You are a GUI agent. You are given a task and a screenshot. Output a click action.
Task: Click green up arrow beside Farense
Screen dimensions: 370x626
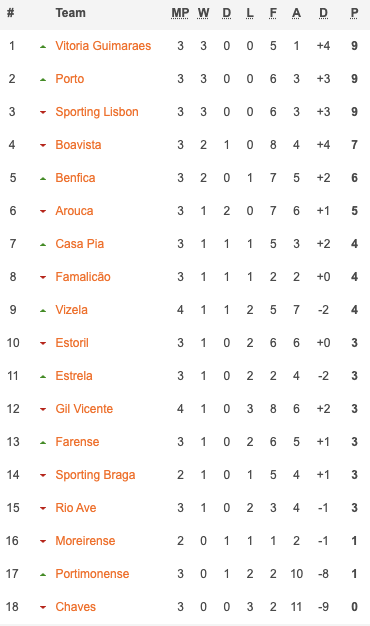[x=43, y=442]
